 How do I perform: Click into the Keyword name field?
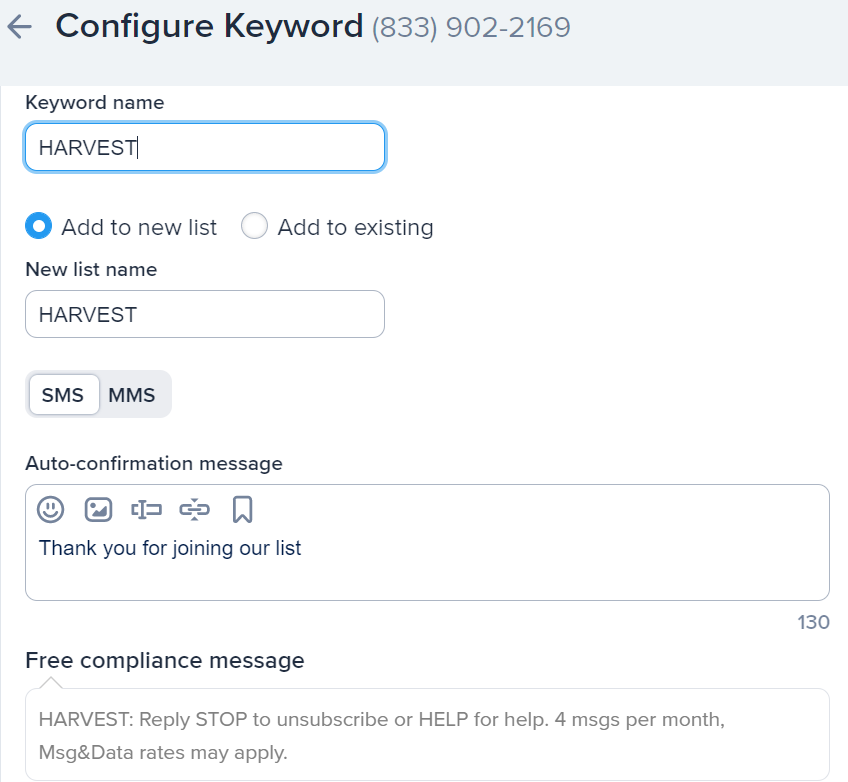(x=205, y=148)
